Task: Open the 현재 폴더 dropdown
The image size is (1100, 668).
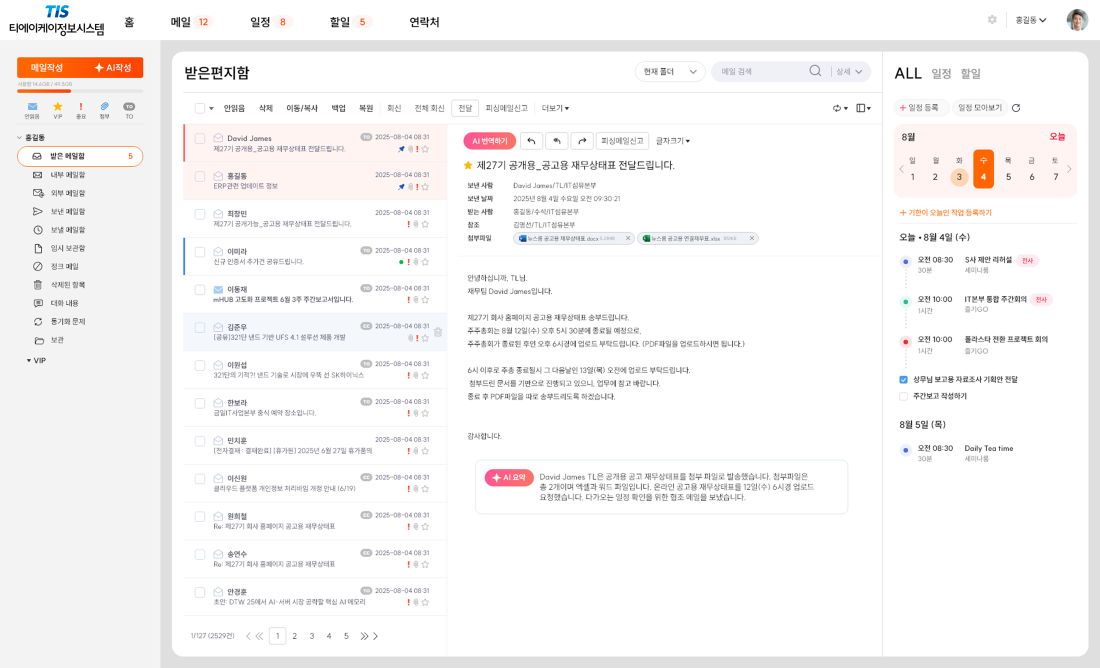Action: coord(670,72)
